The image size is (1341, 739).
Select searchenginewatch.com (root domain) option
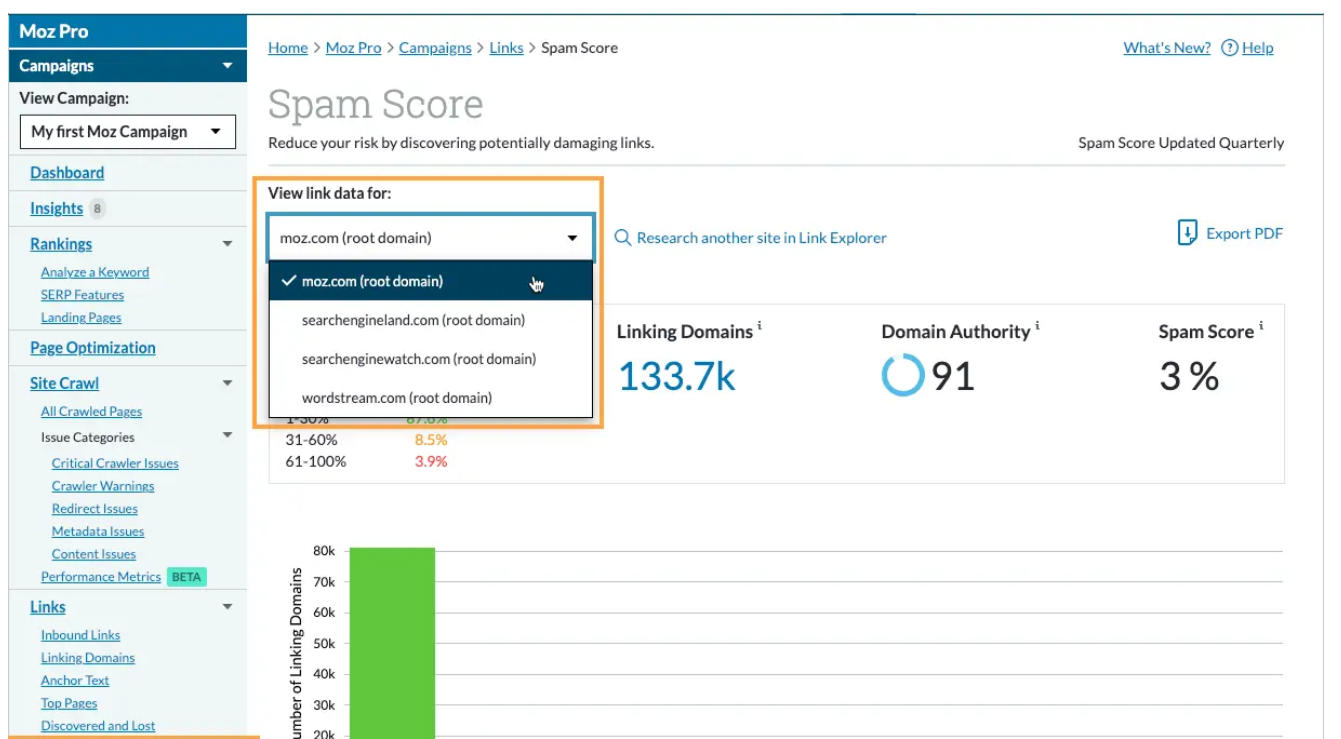431,359
